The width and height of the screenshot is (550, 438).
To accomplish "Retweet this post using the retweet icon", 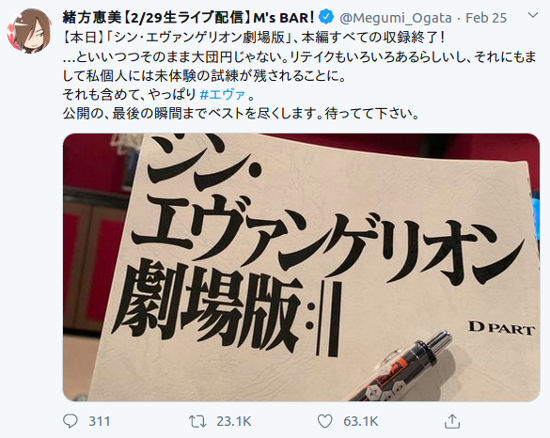I will tap(197, 421).
